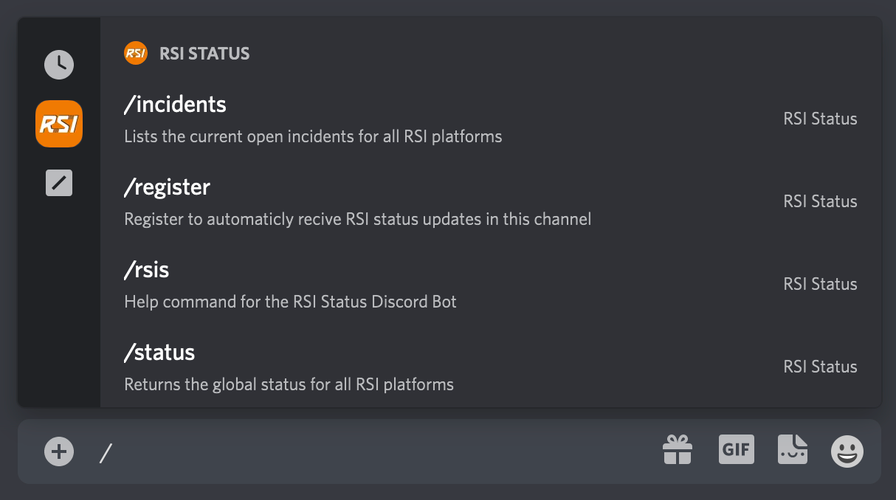Open the GIF picker

click(x=736, y=449)
